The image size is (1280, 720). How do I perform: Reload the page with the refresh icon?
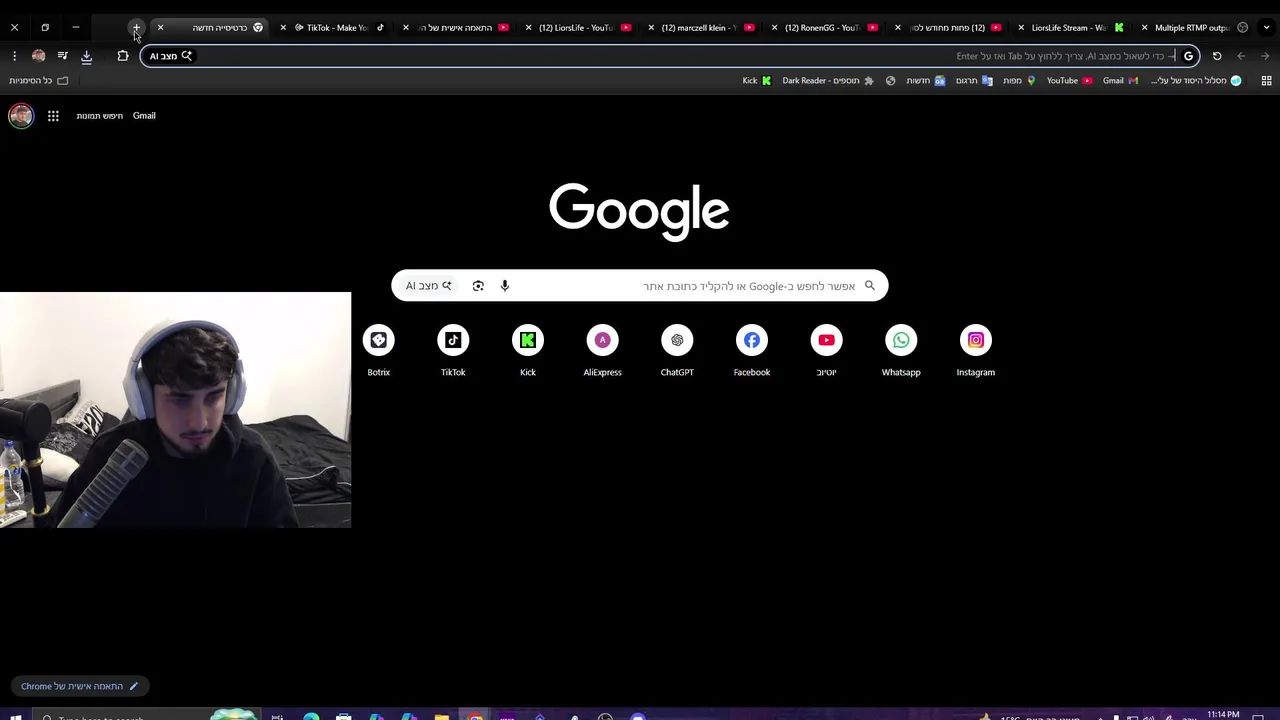(1217, 56)
